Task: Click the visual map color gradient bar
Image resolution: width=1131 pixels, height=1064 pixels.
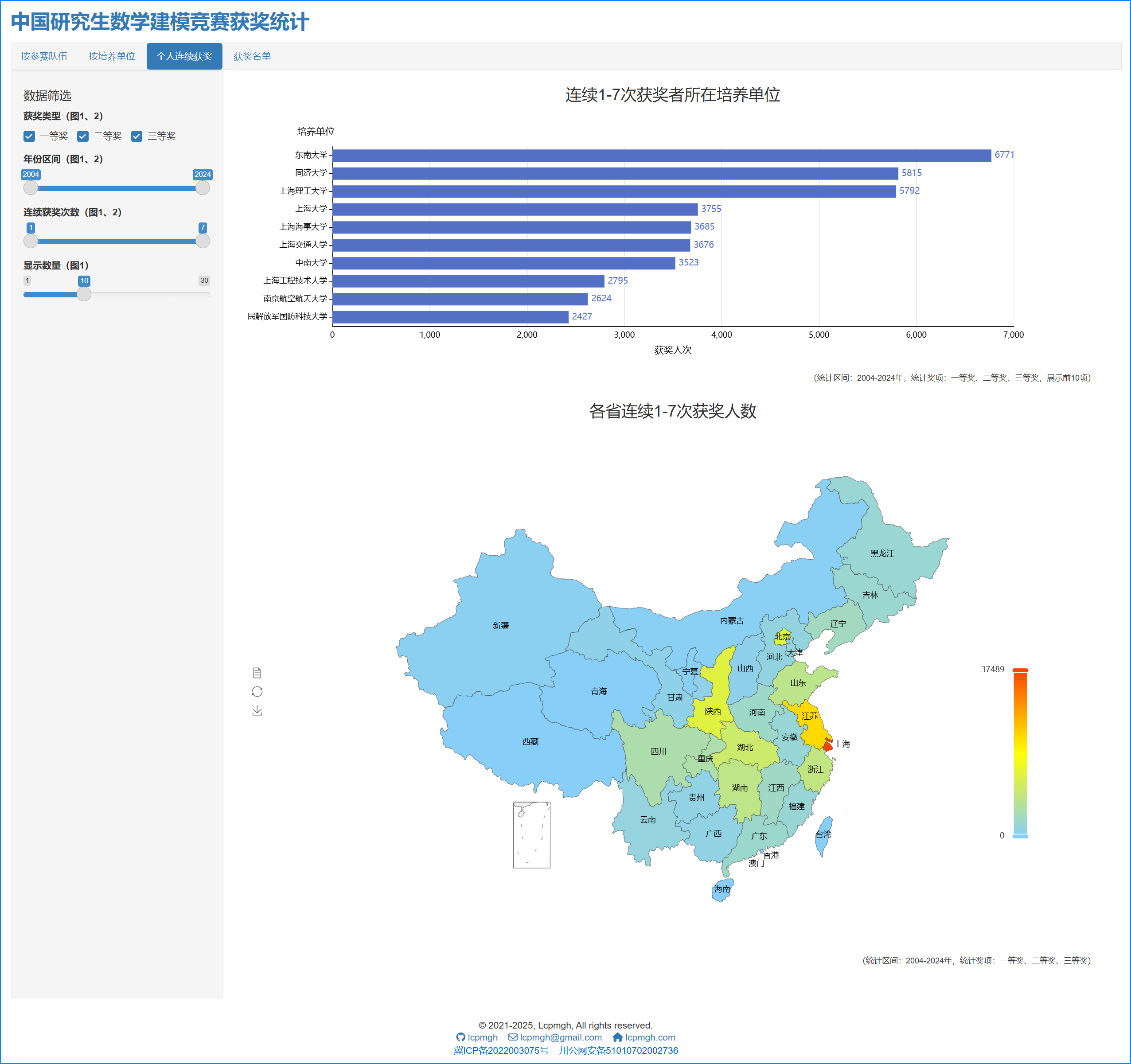Action: click(1020, 753)
